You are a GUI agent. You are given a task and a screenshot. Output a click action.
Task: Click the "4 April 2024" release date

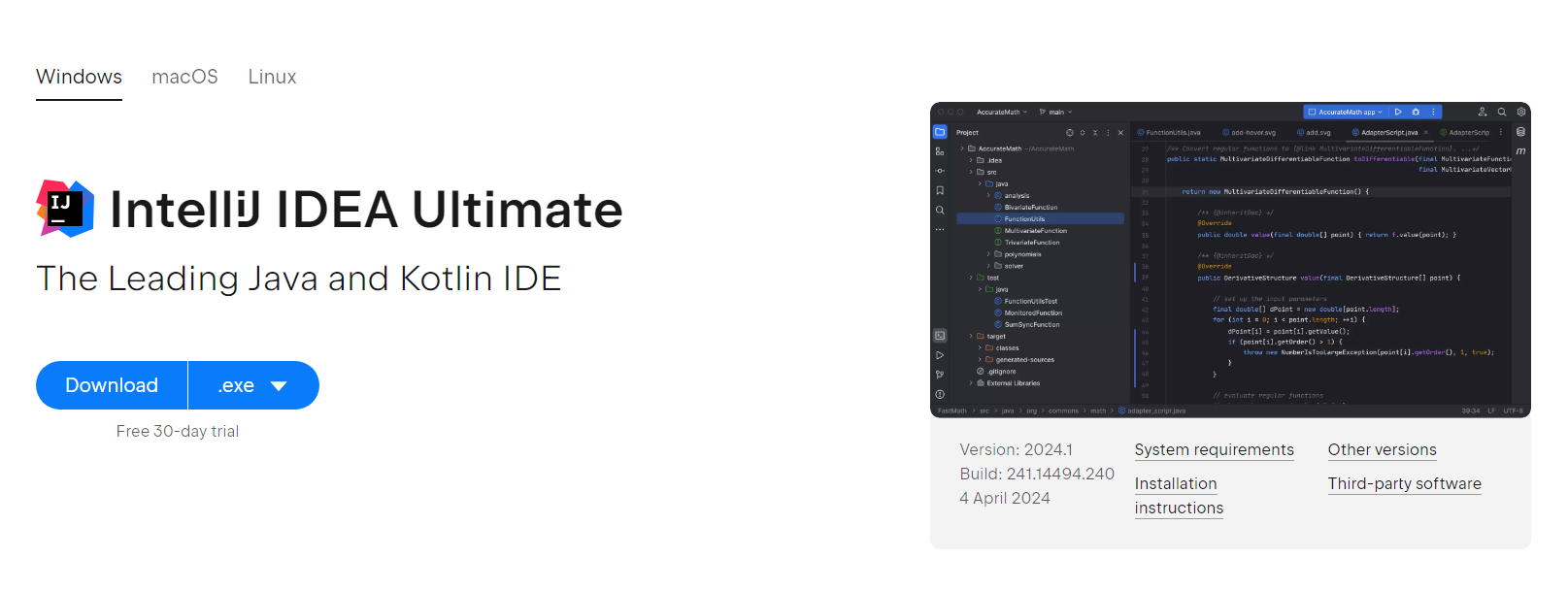(x=1005, y=499)
